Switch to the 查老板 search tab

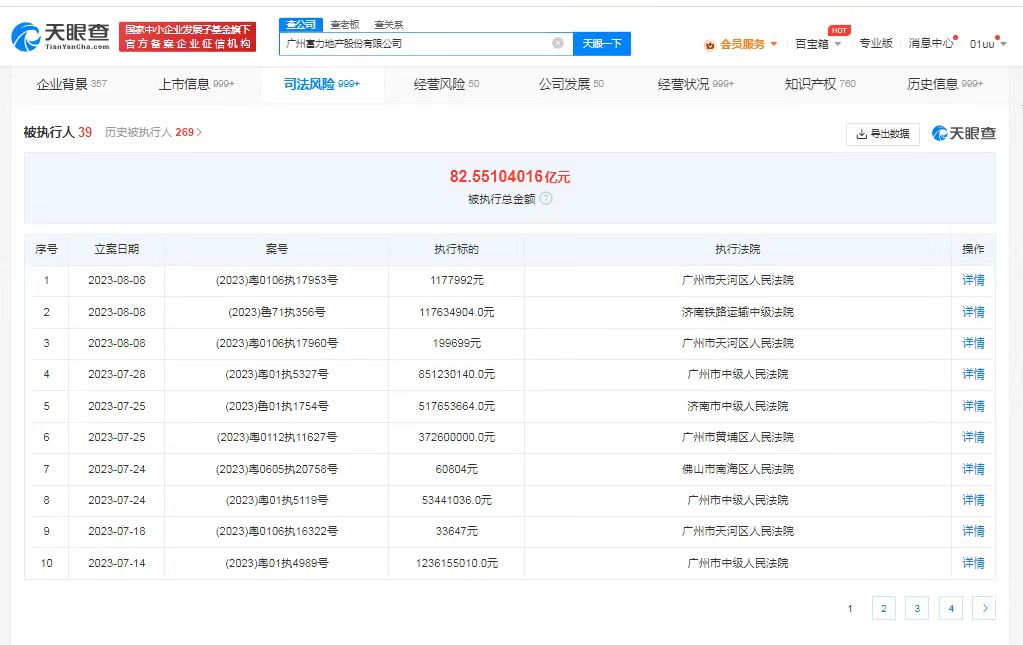point(344,24)
